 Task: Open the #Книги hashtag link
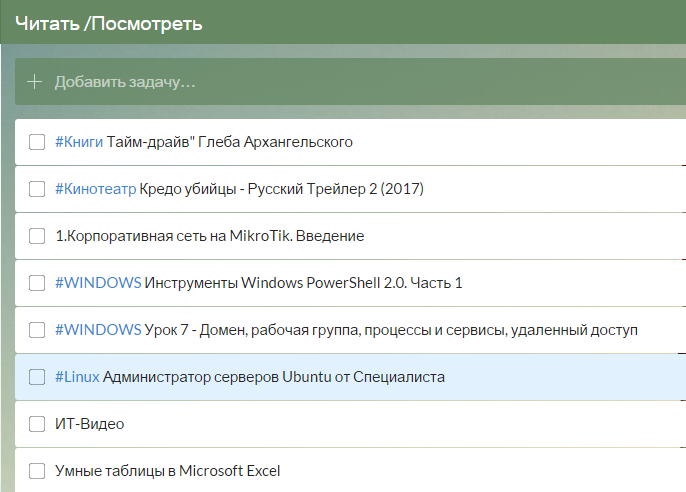79,142
